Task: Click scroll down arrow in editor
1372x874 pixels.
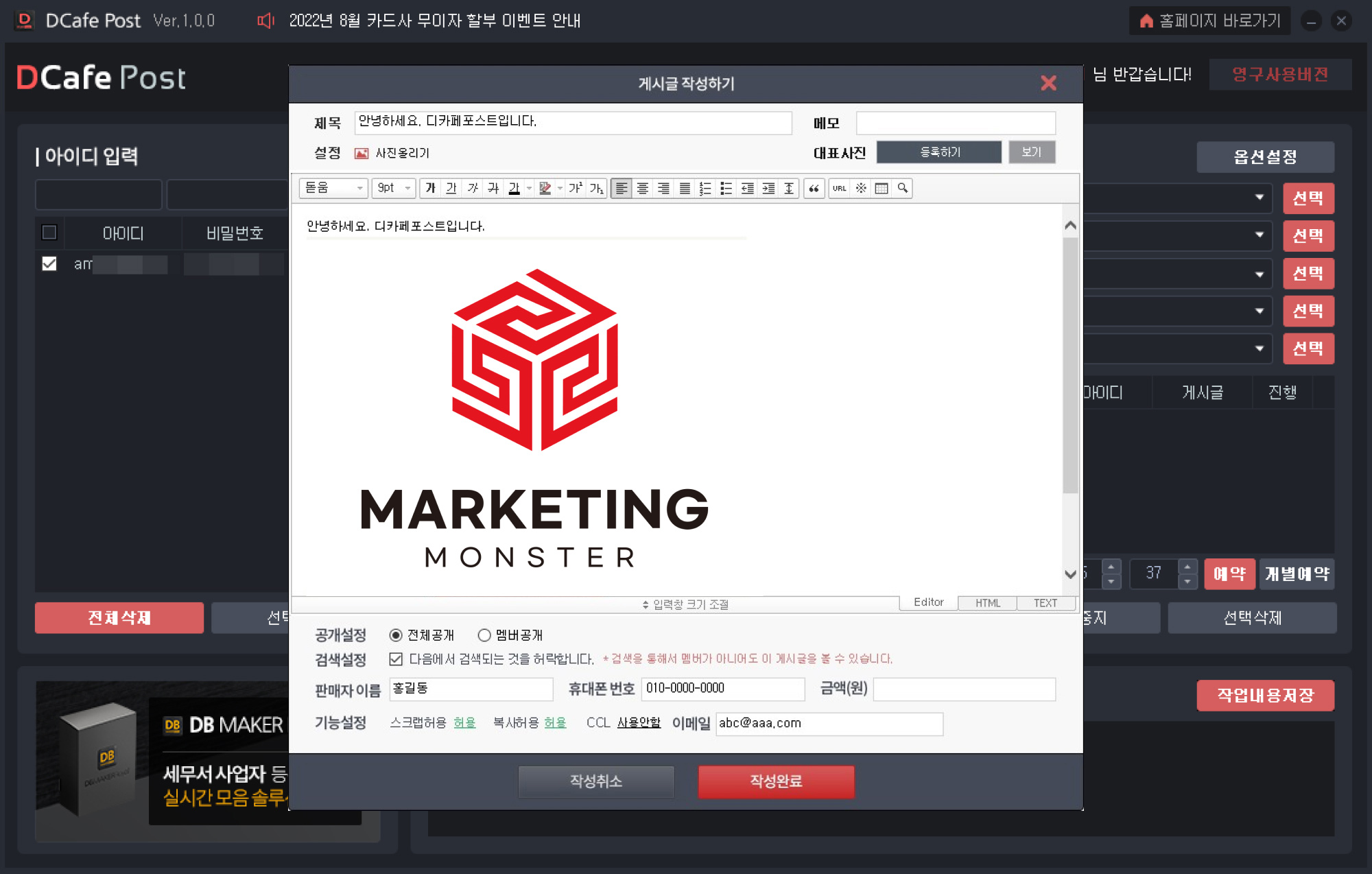Action: [x=1070, y=574]
